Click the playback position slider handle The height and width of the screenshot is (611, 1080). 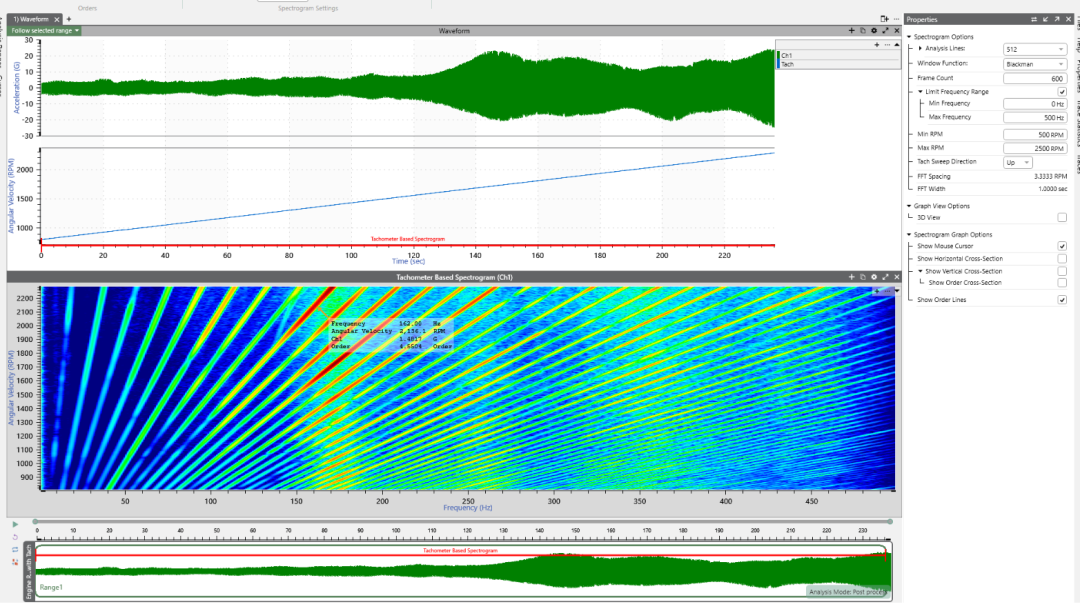point(36,521)
